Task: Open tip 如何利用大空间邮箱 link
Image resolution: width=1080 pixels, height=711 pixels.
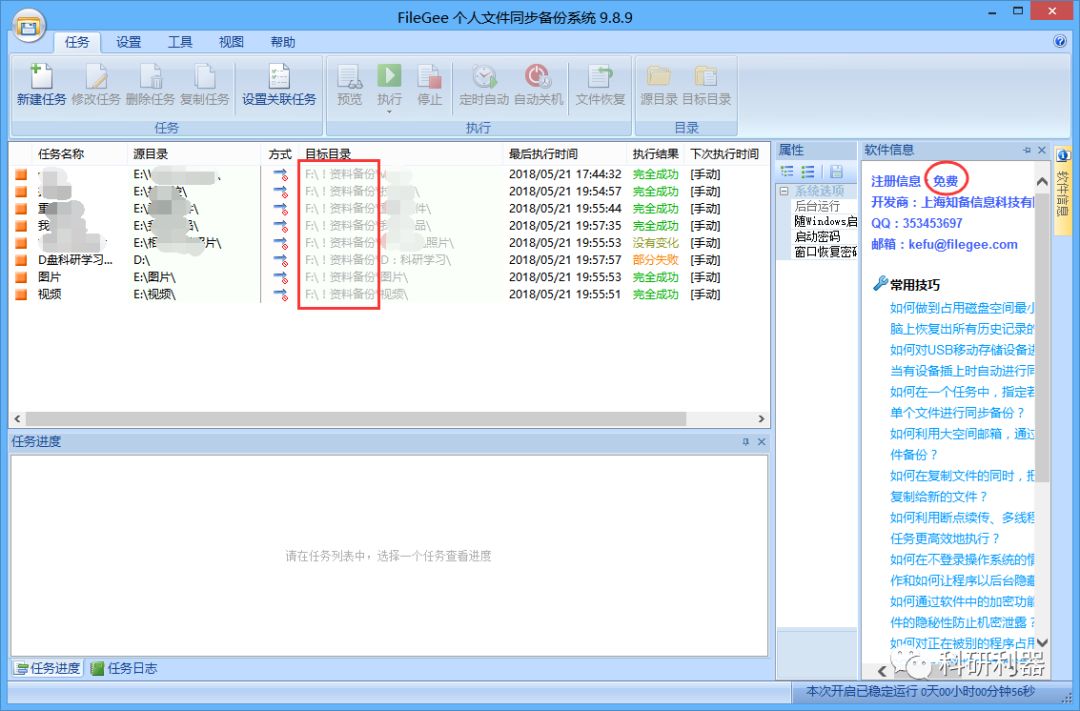Action: coord(962,434)
